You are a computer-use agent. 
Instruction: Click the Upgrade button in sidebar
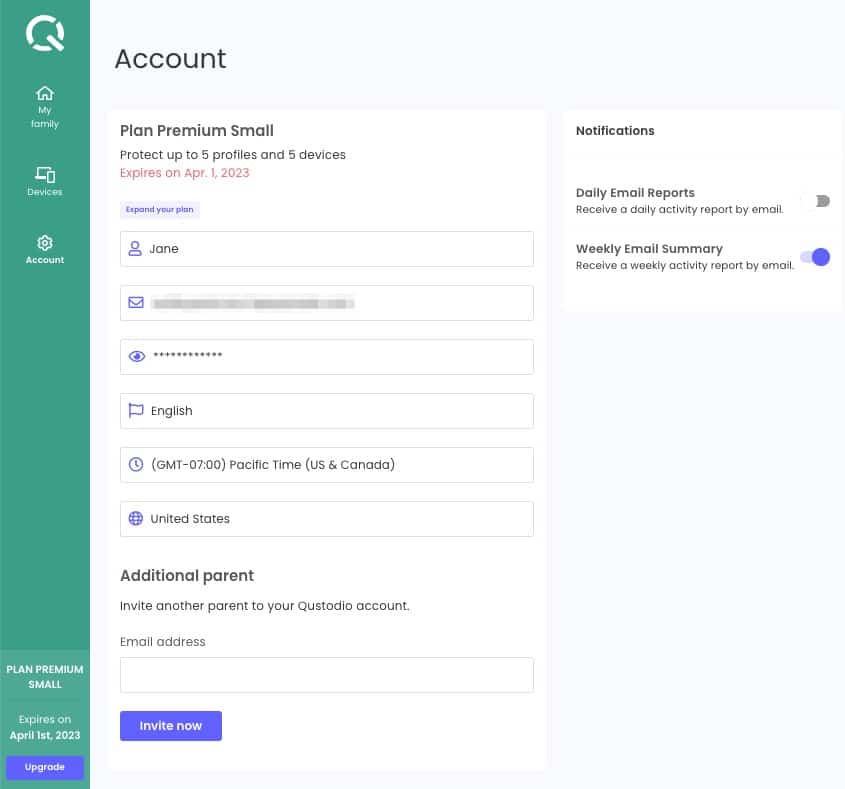click(45, 767)
